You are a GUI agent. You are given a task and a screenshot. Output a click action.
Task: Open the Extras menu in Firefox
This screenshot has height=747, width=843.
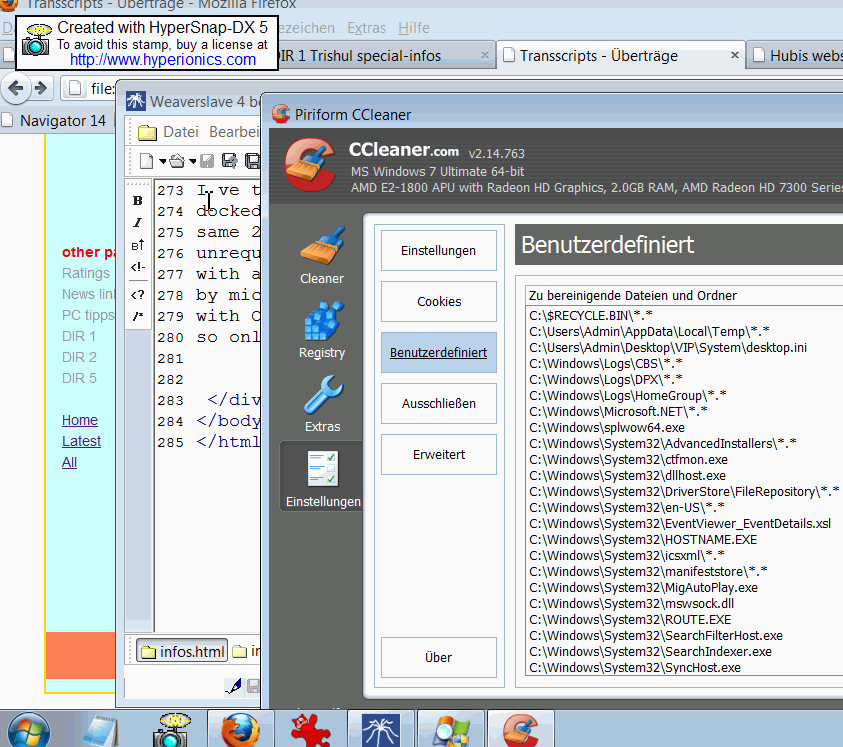(367, 27)
